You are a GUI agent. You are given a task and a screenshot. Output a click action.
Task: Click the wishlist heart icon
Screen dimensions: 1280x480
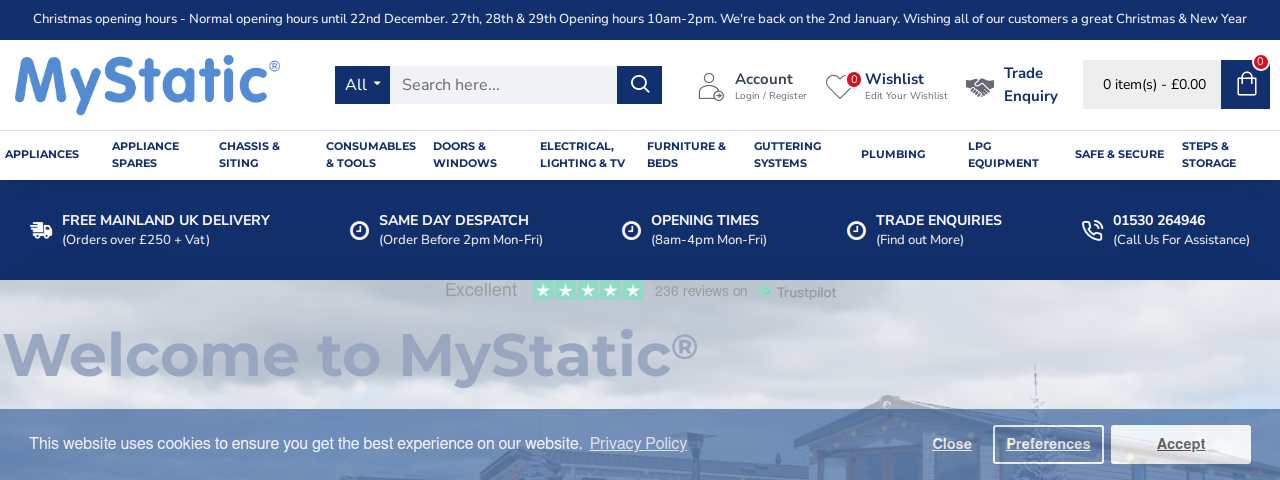(838, 88)
